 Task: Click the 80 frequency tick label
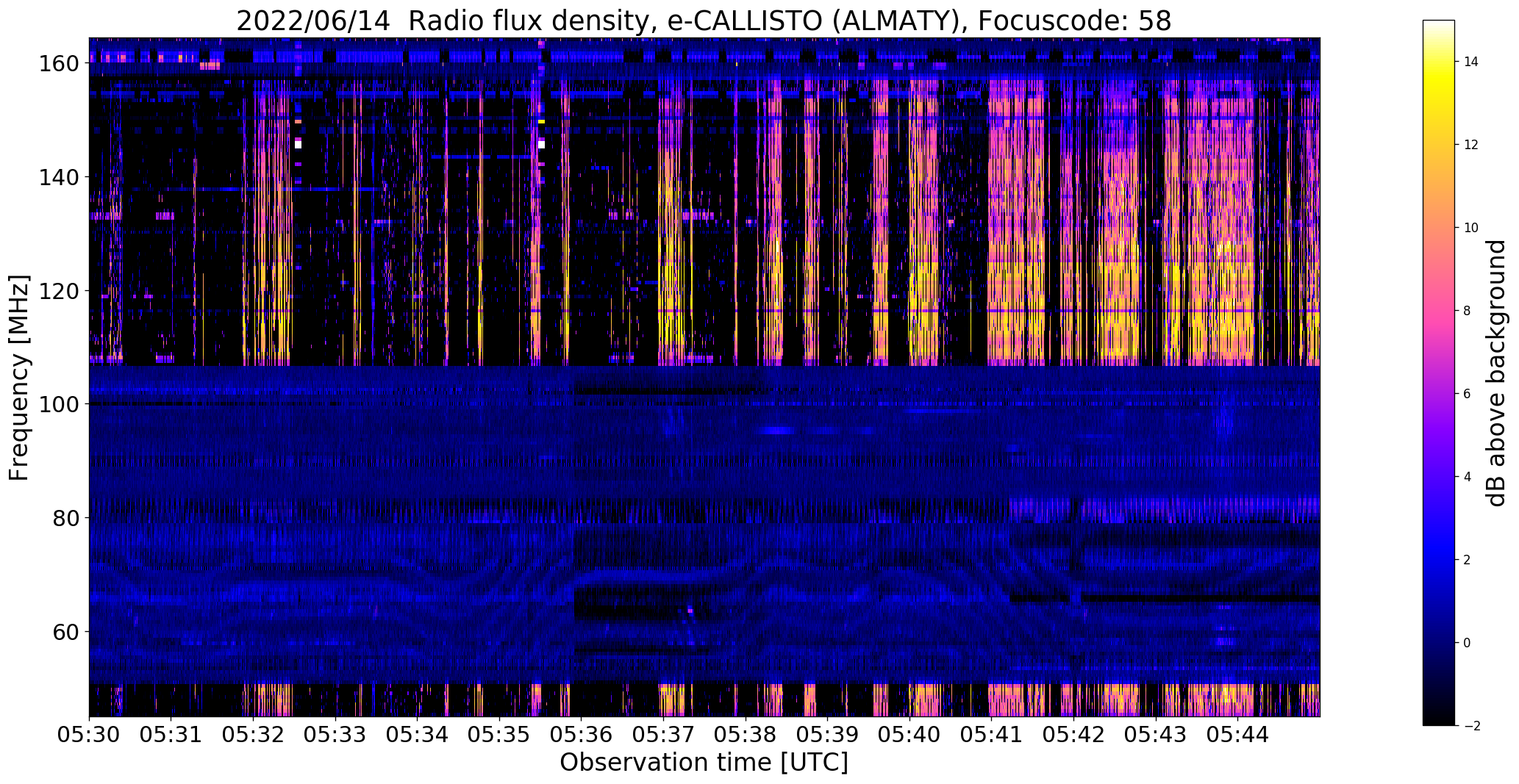66,518
